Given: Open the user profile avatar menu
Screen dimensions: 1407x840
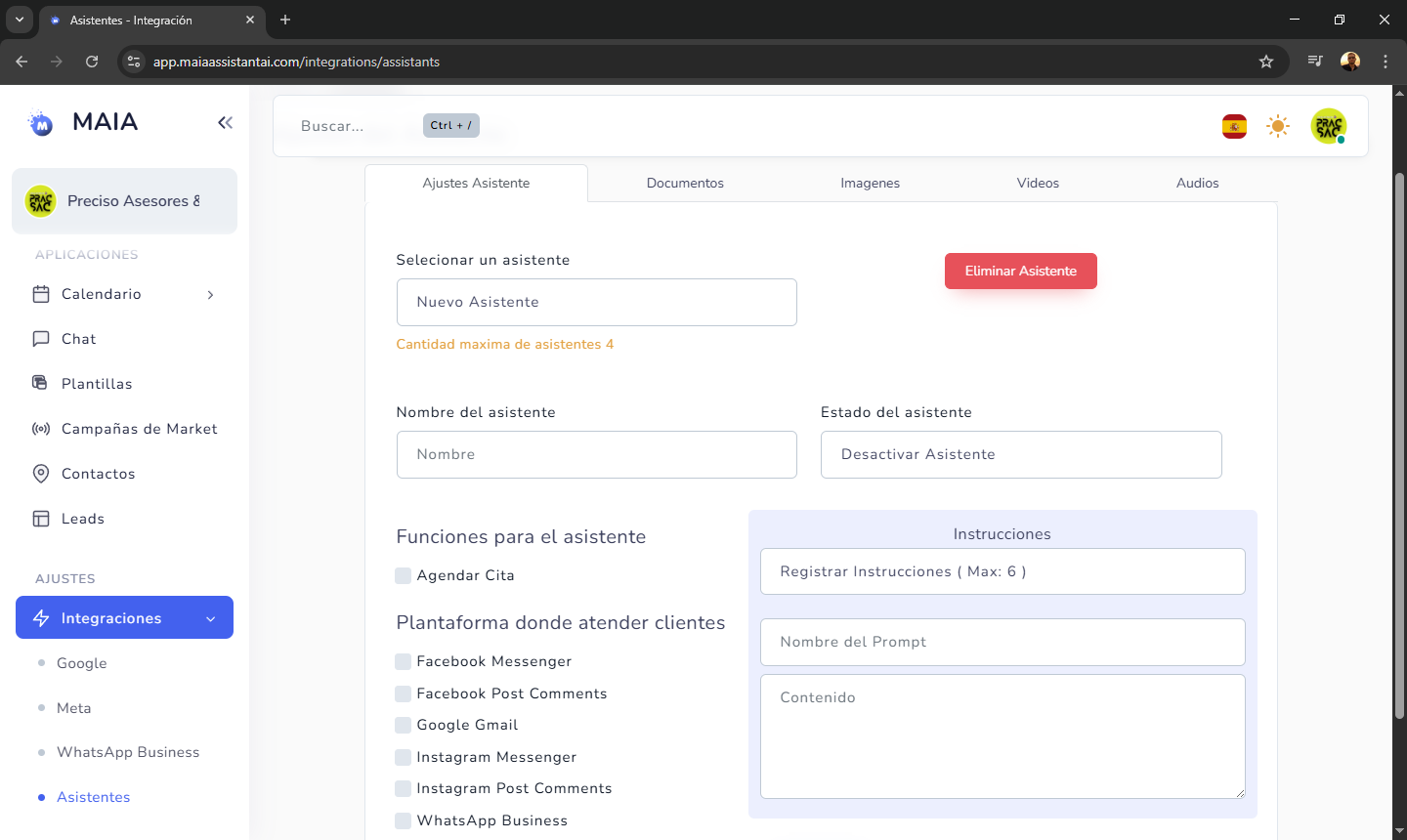Looking at the screenshot, I should pyautogui.click(x=1328, y=126).
